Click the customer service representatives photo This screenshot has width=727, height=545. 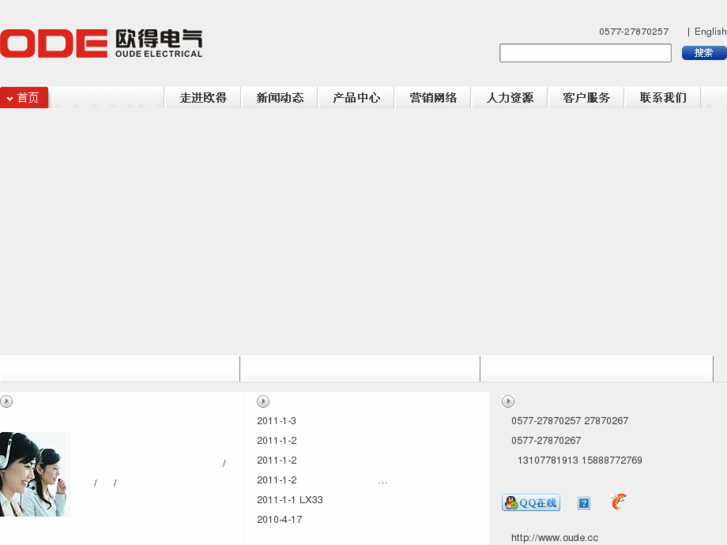point(35,474)
